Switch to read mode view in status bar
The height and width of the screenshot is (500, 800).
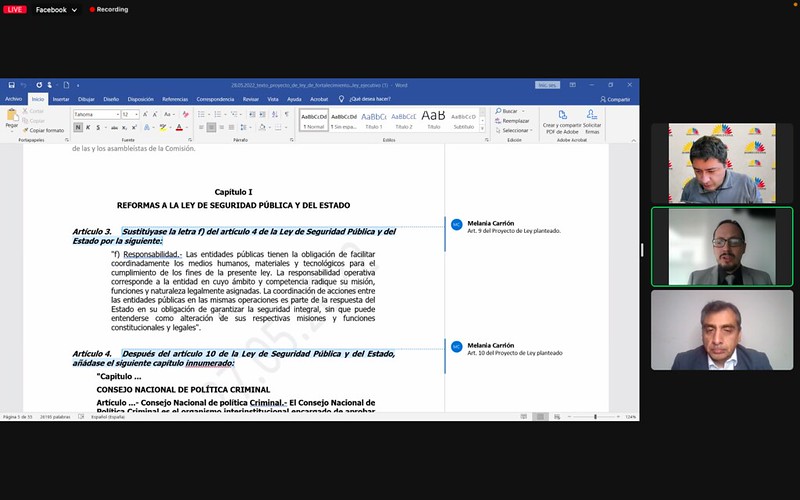point(524,417)
